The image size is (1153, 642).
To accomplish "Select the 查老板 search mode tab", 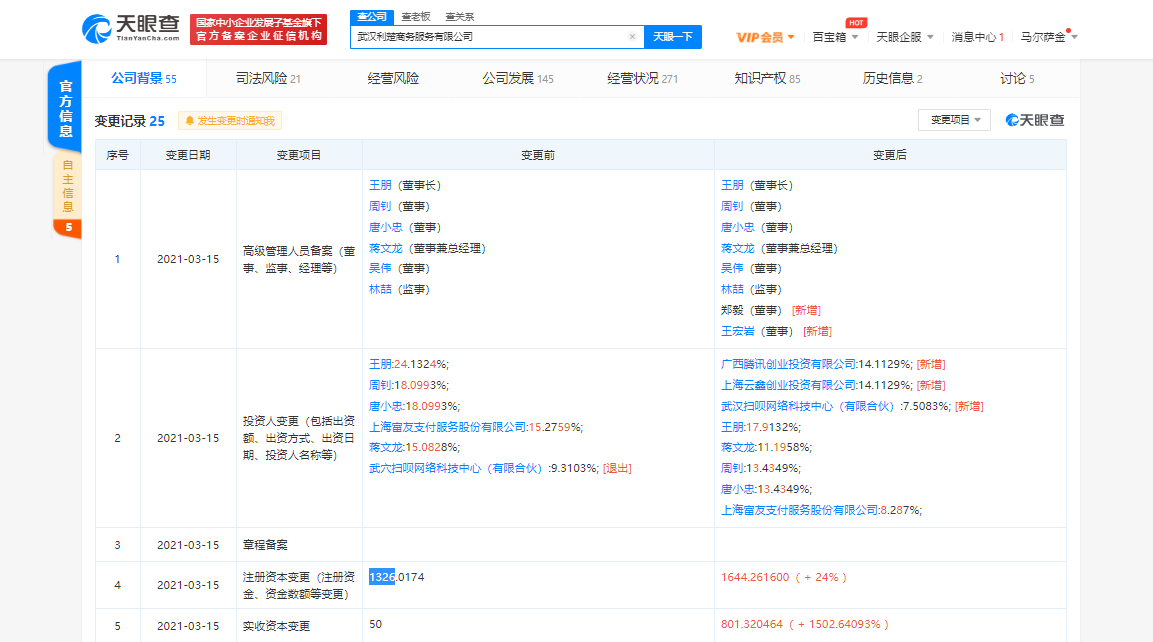I will 416,16.
